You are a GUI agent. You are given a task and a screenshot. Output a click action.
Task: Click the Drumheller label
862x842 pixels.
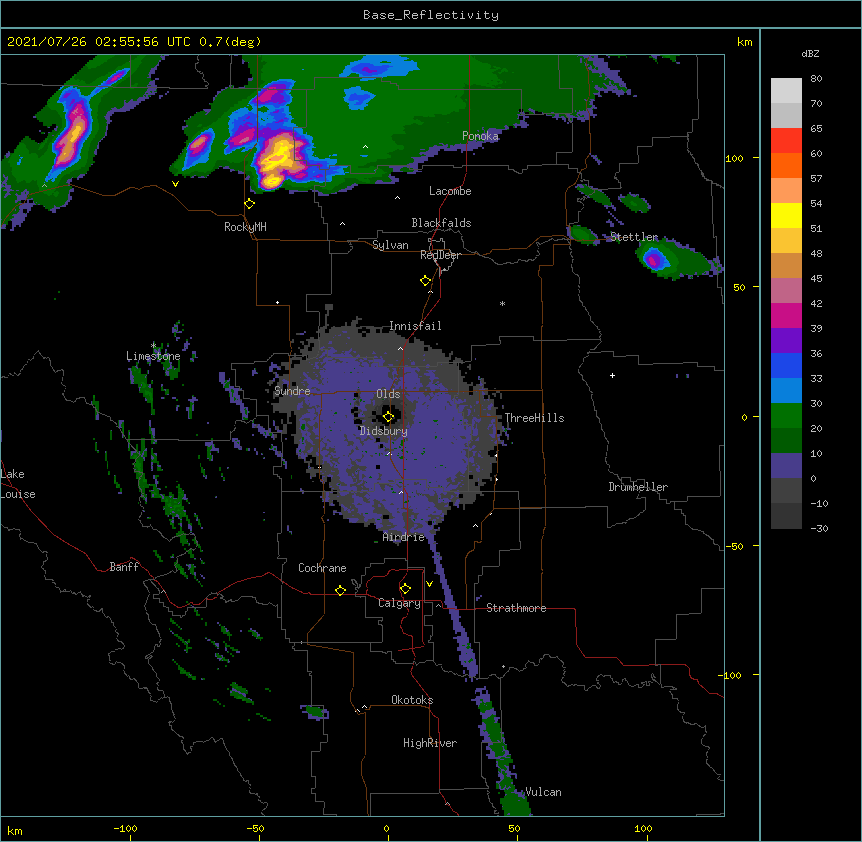638,487
